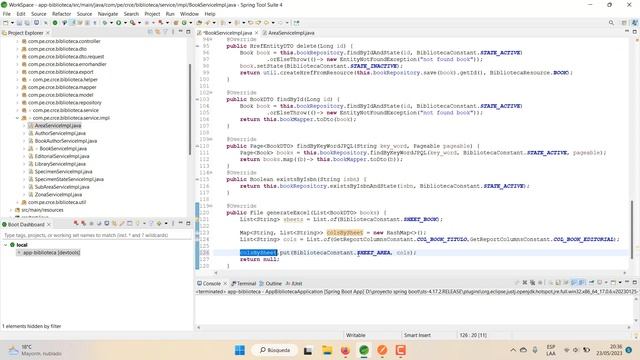This screenshot has height=360, width=640.
Task: Open Display Selected Console dropdown arrow
Action: coord(606,282)
